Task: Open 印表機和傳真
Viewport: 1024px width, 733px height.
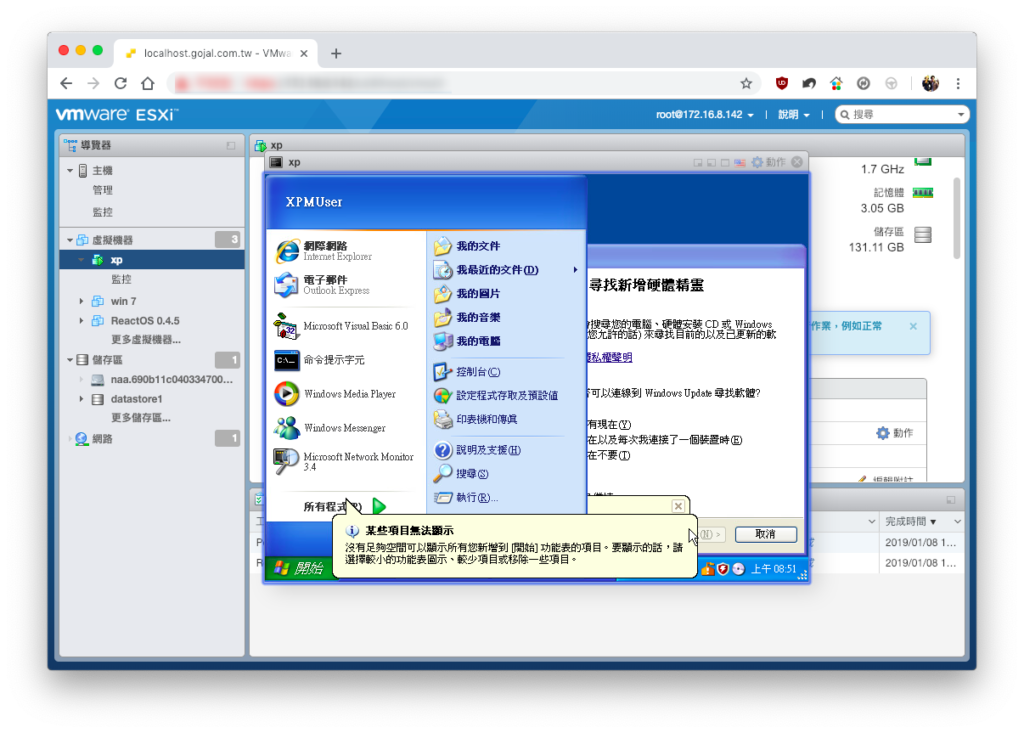Action: point(475,419)
